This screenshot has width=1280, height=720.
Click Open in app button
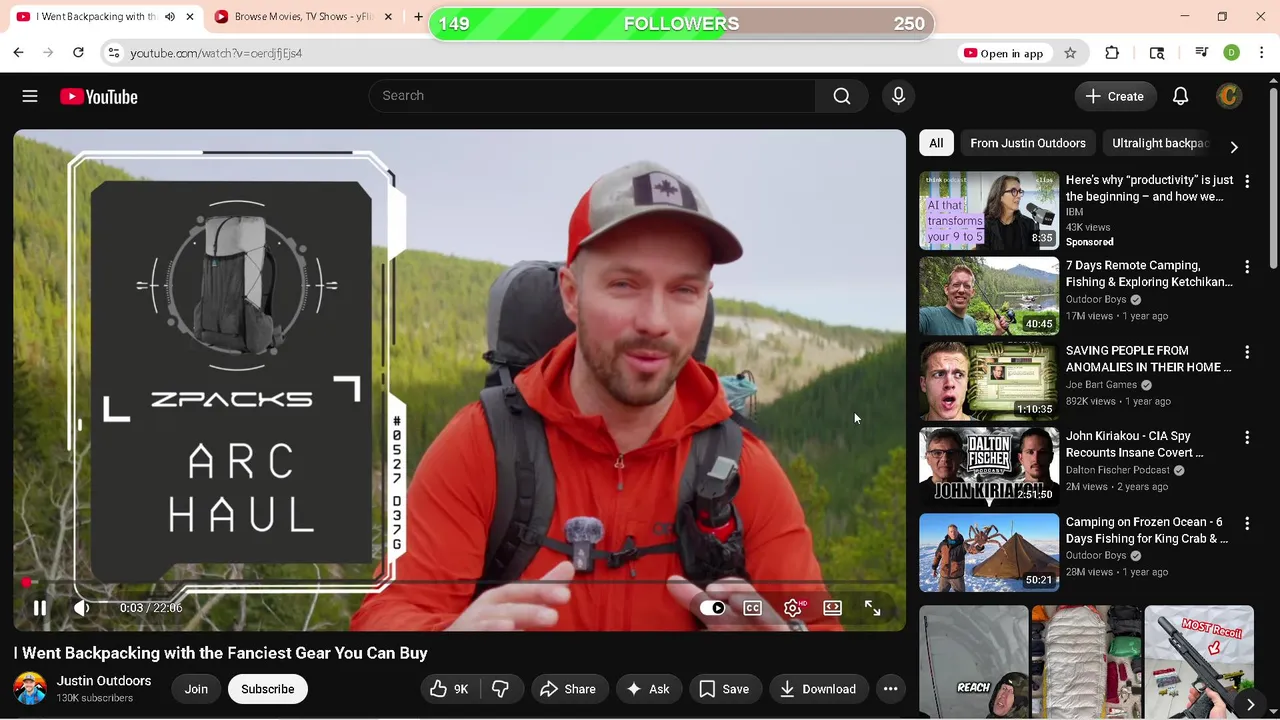[1003, 53]
